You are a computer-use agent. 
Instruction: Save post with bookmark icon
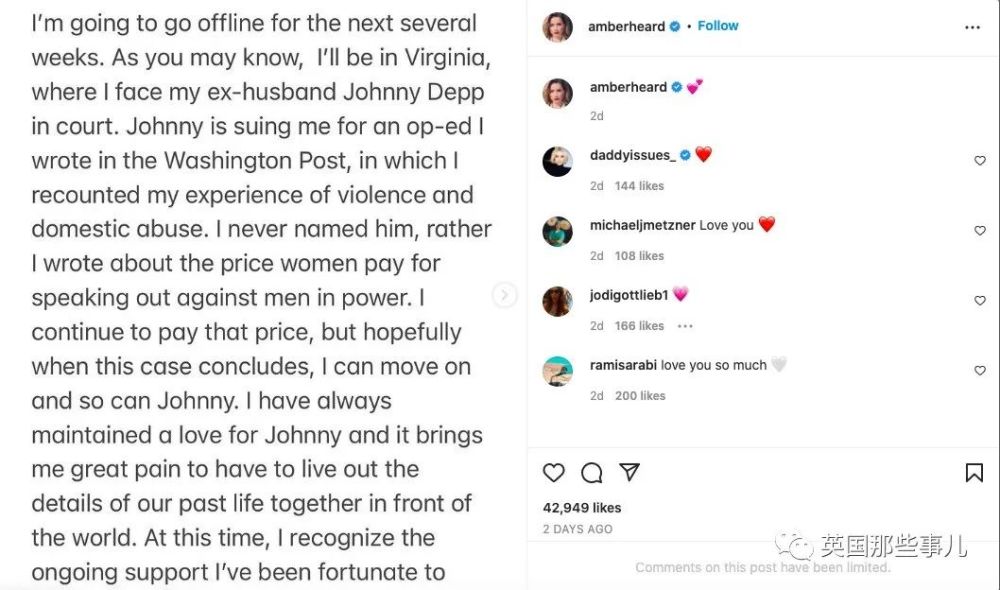coord(974,473)
